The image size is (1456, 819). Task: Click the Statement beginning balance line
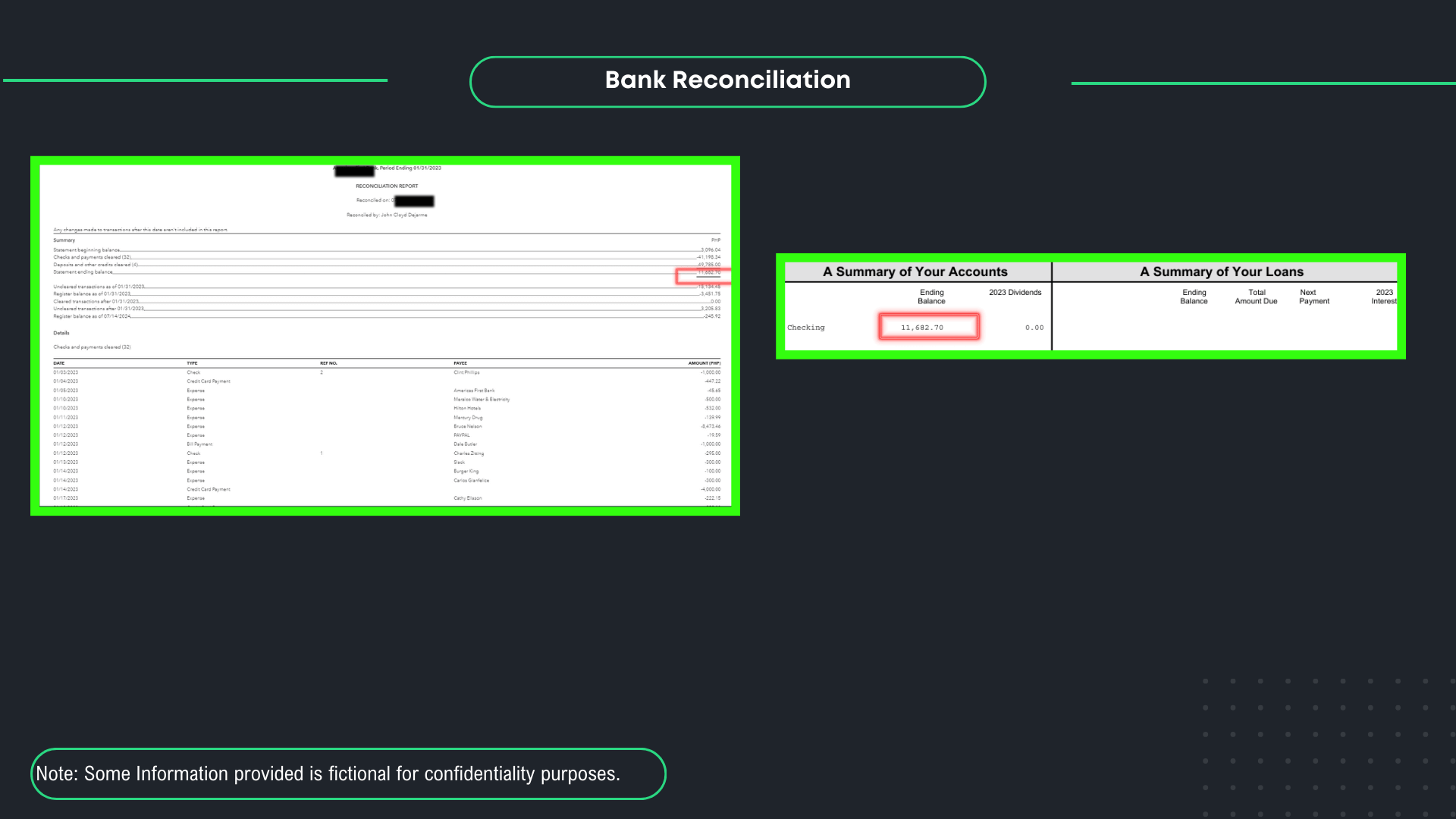point(86,249)
